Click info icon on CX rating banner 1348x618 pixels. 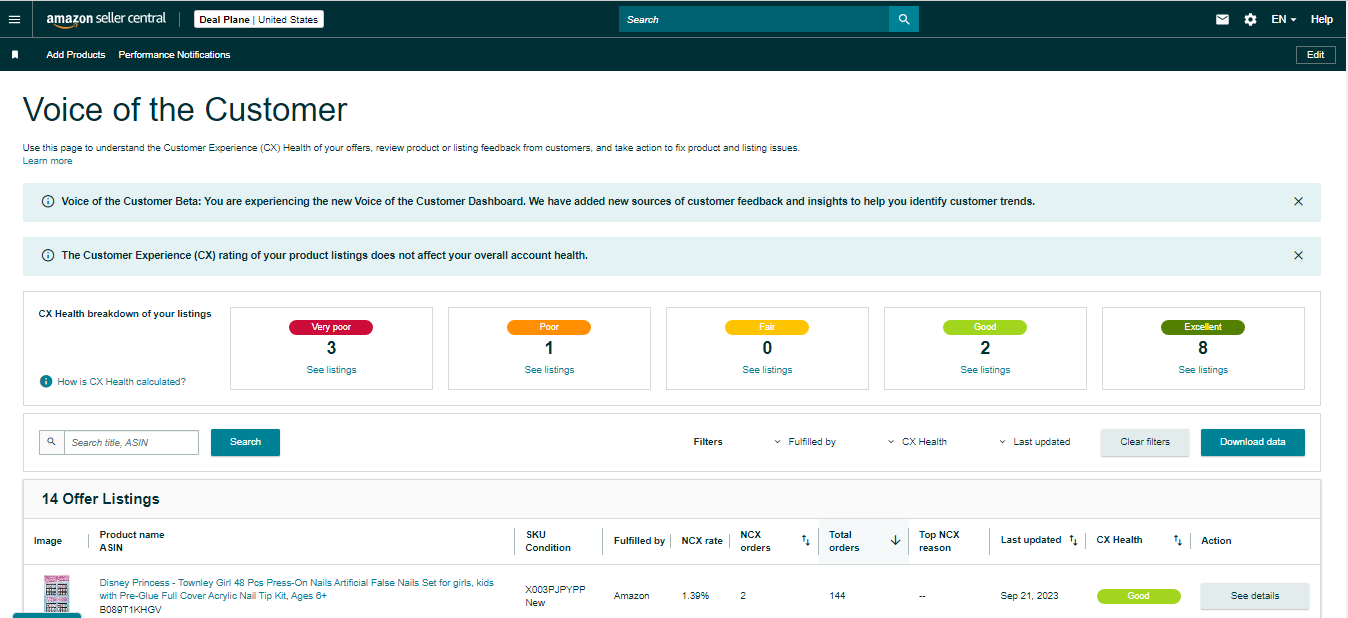[48, 255]
